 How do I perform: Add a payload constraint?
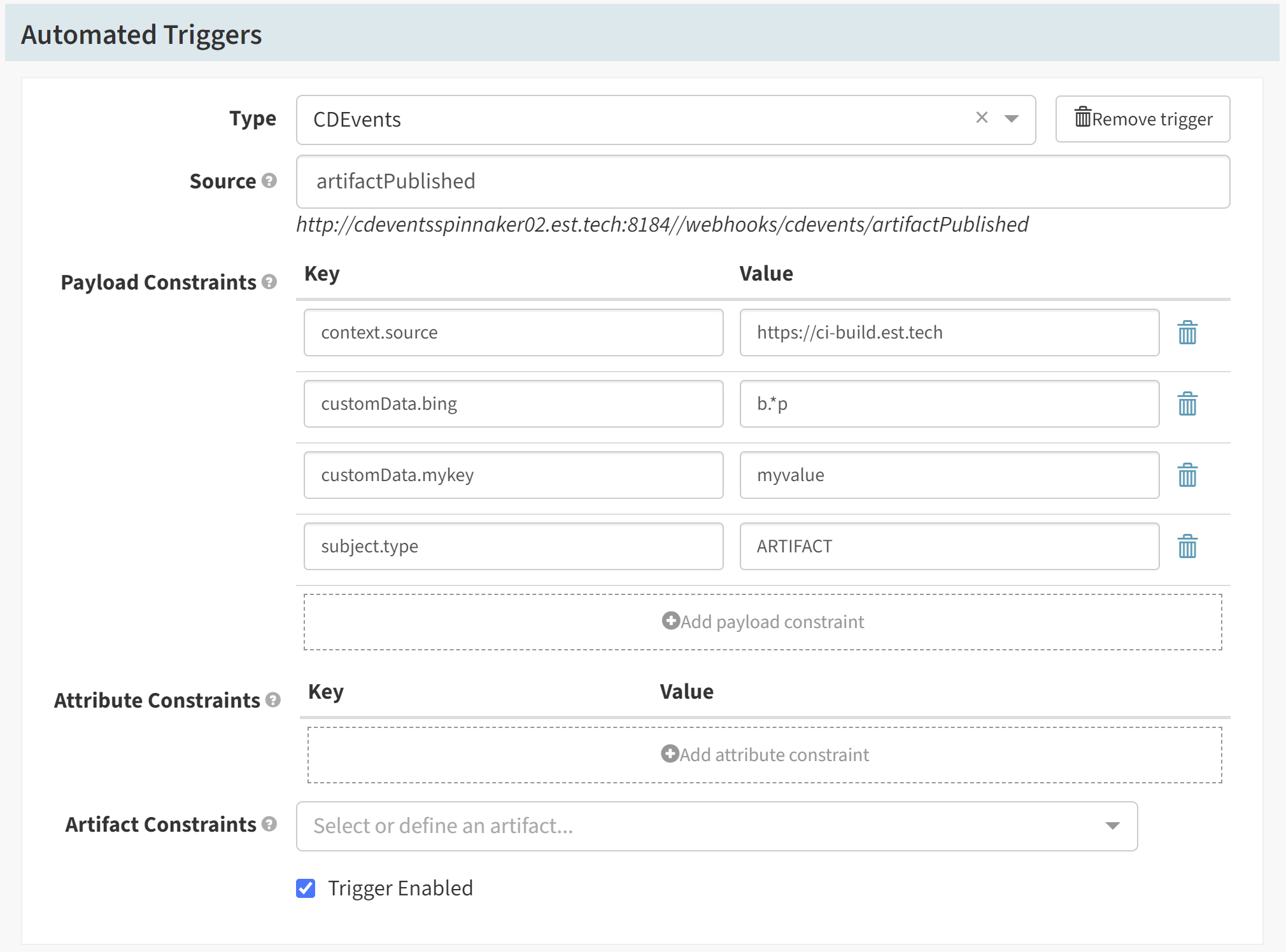point(763,622)
